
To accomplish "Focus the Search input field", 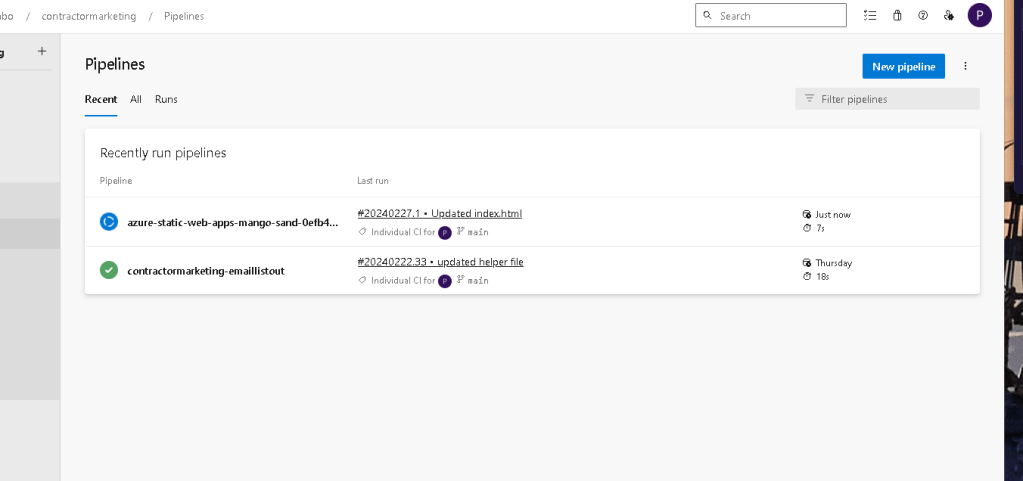I will (771, 15).
